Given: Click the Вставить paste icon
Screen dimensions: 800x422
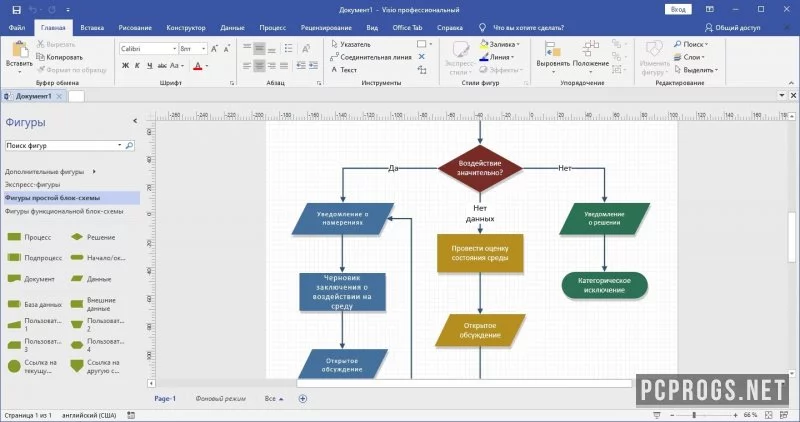Looking at the screenshot, I should (x=19, y=50).
